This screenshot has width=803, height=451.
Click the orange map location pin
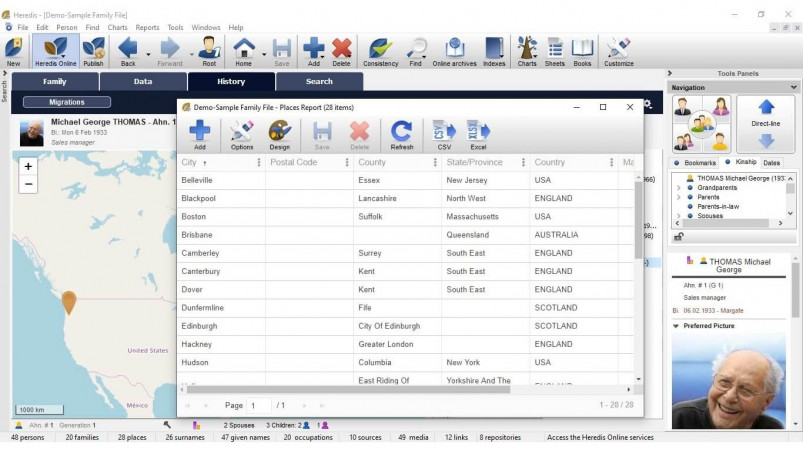pyautogui.click(x=69, y=302)
